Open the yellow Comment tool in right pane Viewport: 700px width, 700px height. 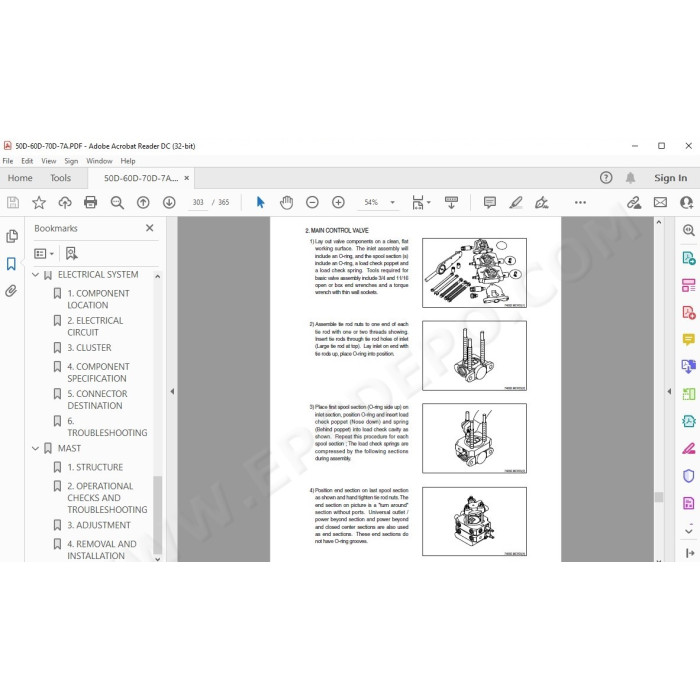pos(689,339)
